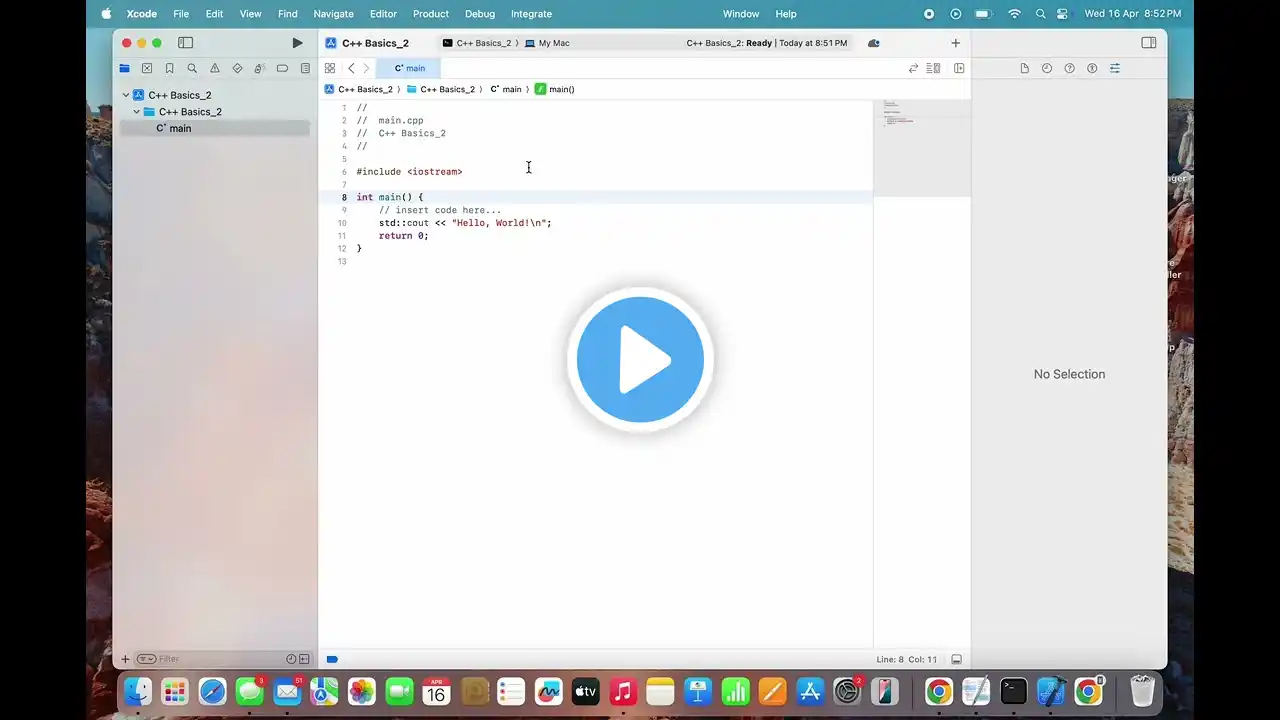Open main() function breadcrumb menu

pyautogui.click(x=555, y=89)
